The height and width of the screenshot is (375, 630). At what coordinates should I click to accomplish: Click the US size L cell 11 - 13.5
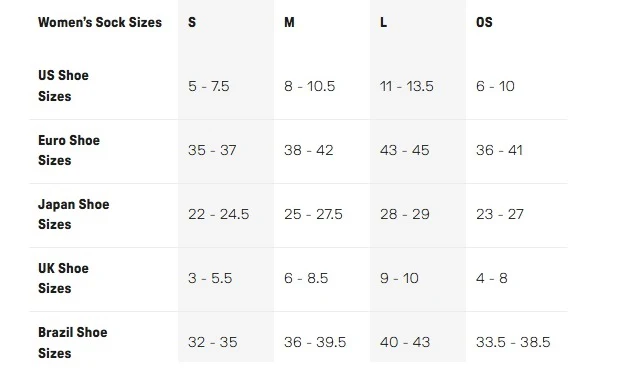tap(407, 86)
